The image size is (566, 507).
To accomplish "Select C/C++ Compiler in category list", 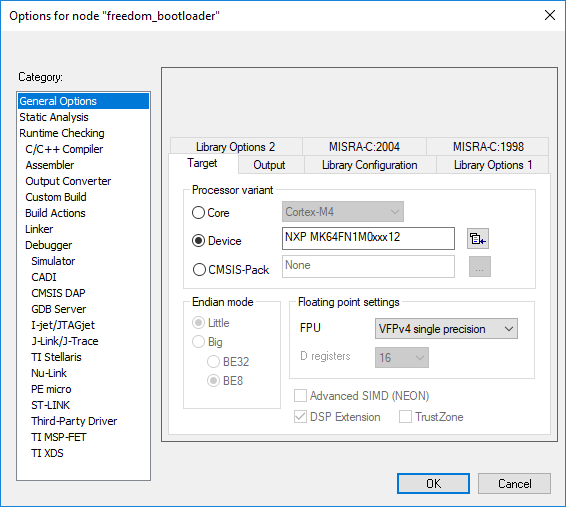I will coord(64,149).
